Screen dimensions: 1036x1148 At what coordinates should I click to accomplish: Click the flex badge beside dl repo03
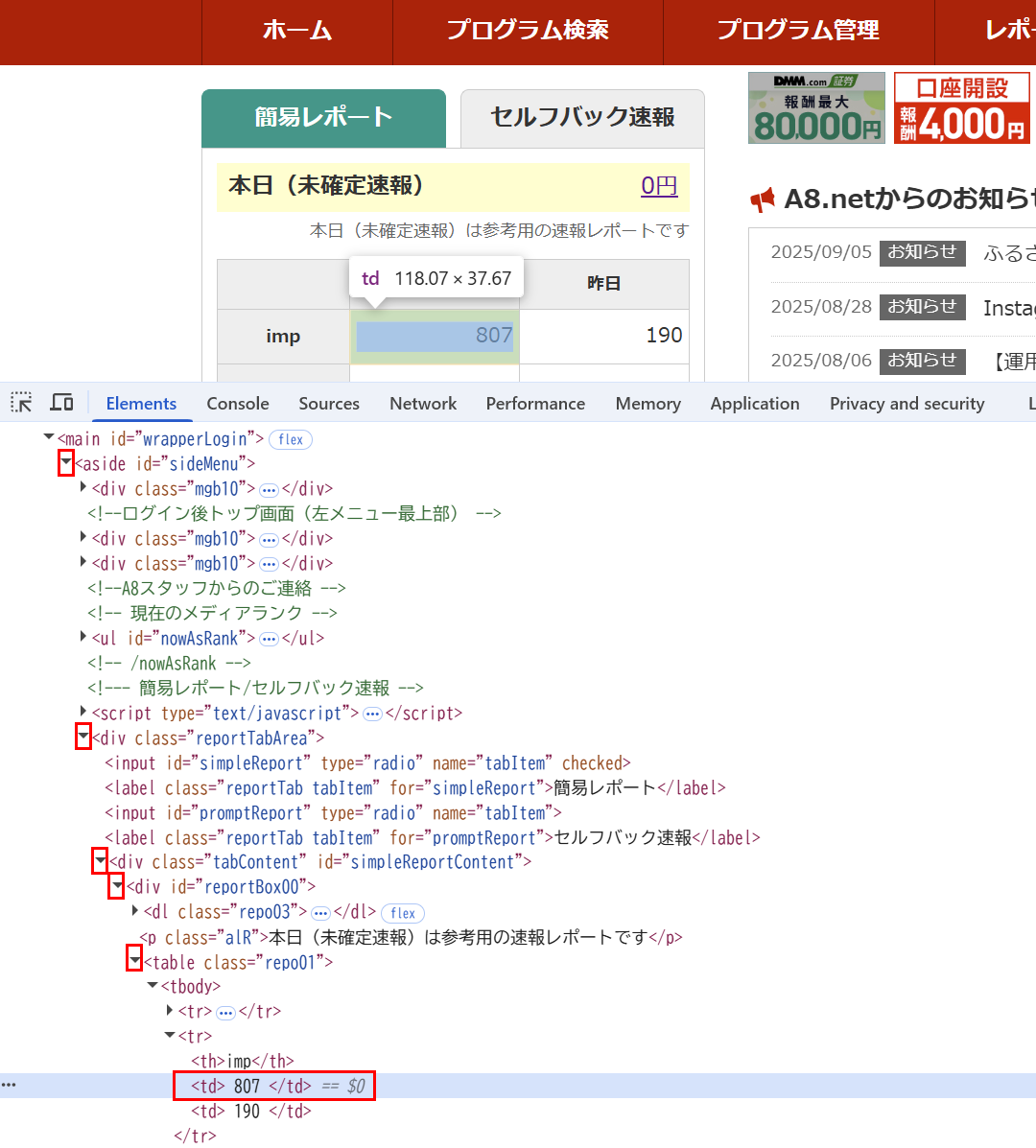coord(403,913)
